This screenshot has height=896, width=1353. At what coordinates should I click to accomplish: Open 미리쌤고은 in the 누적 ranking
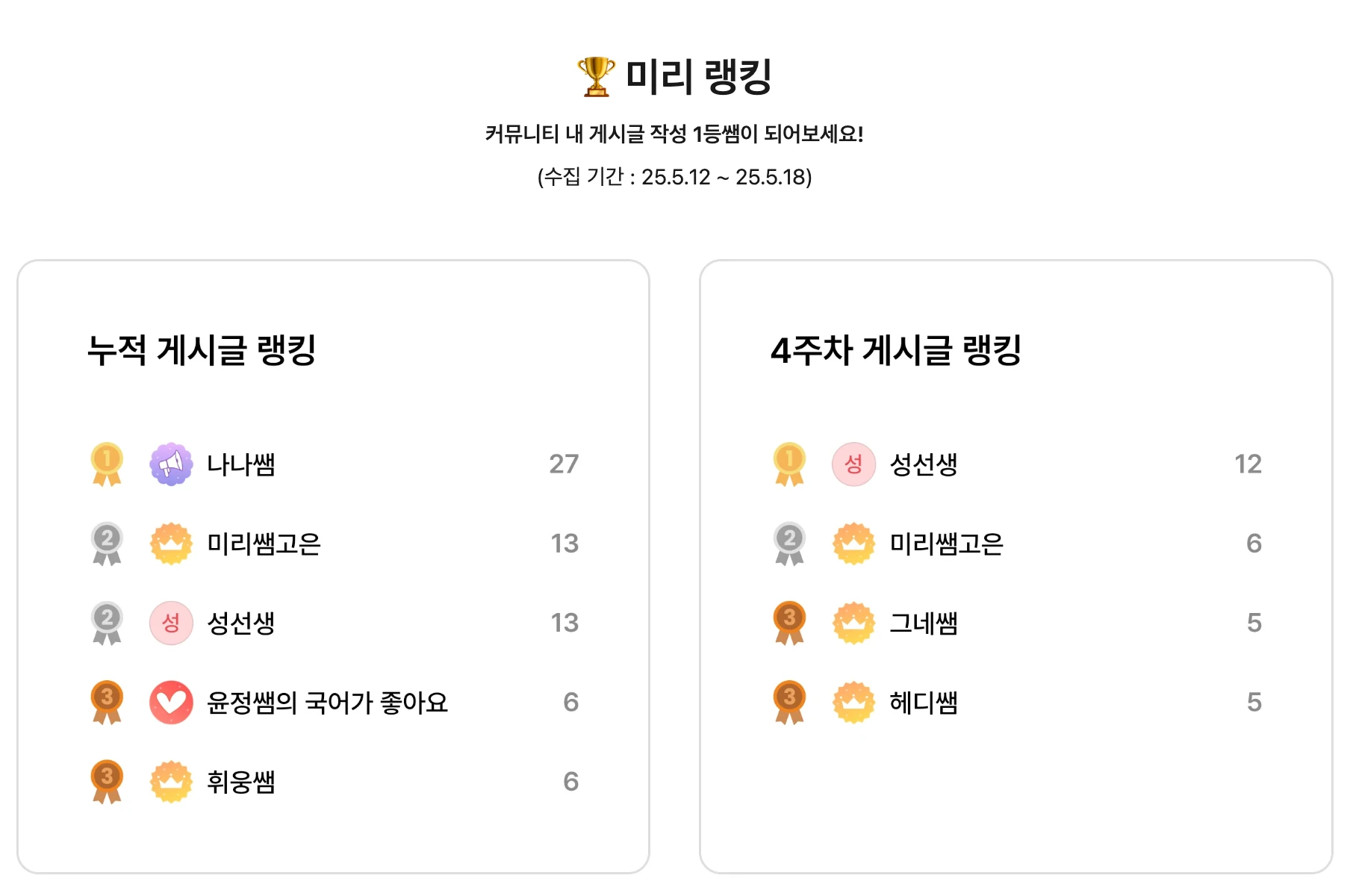[x=264, y=544]
